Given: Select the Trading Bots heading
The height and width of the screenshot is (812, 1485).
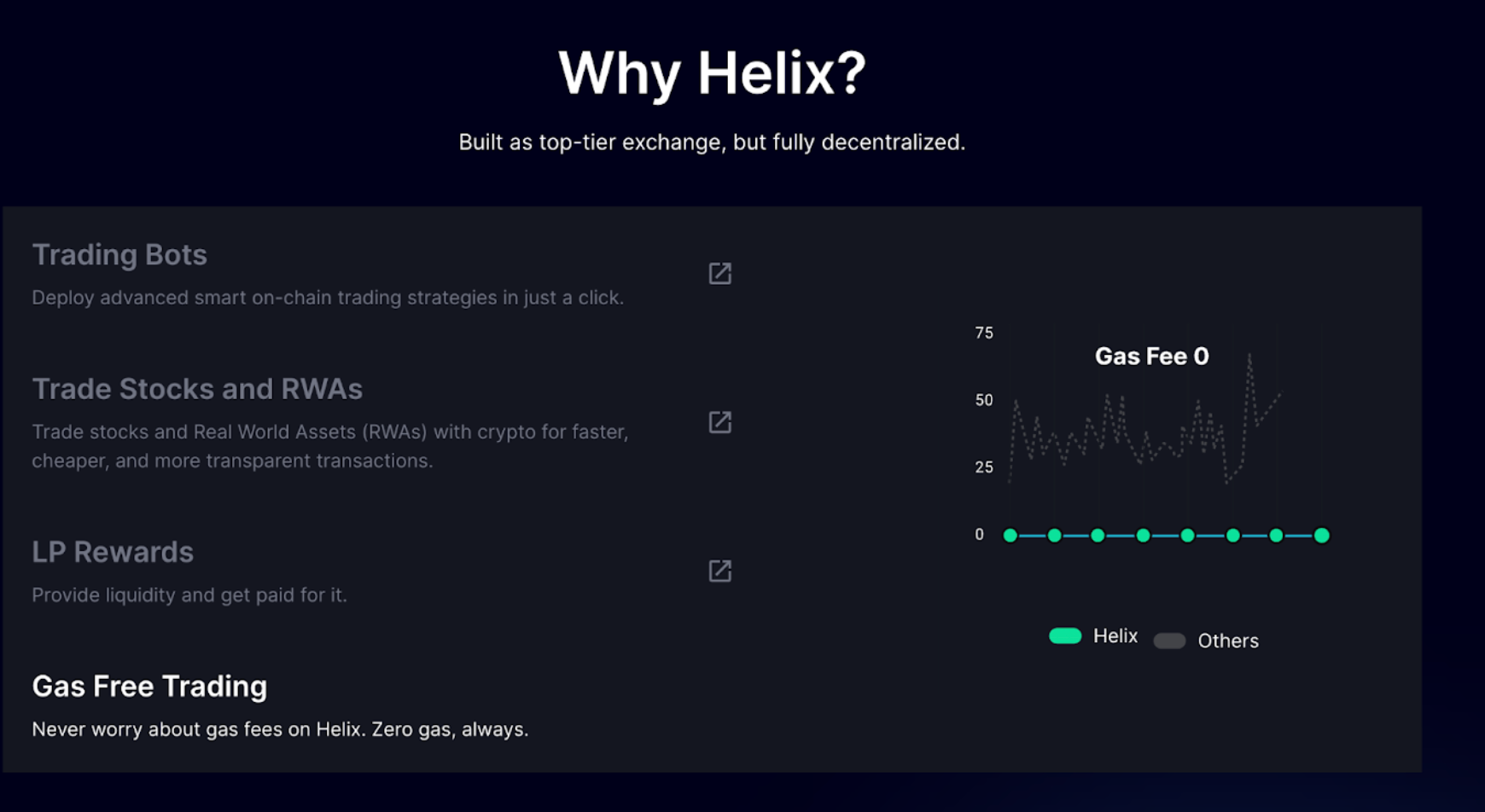Looking at the screenshot, I should pos(119,255).
